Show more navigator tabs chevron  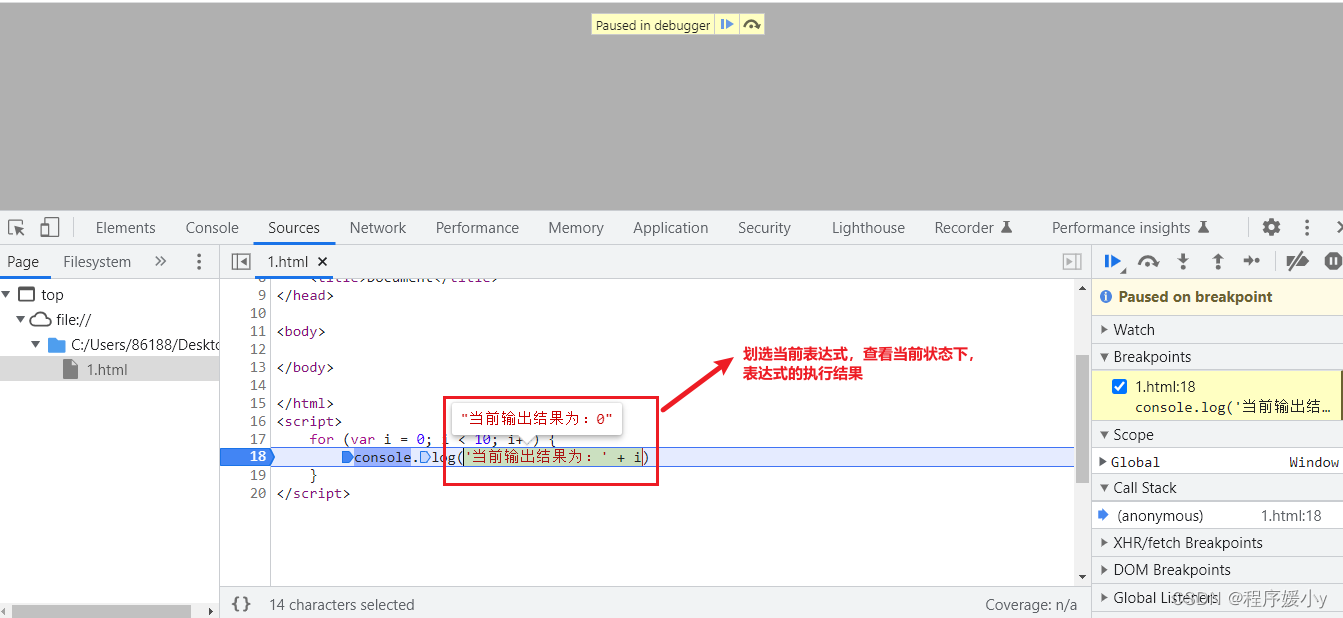(x=160, y=261)
